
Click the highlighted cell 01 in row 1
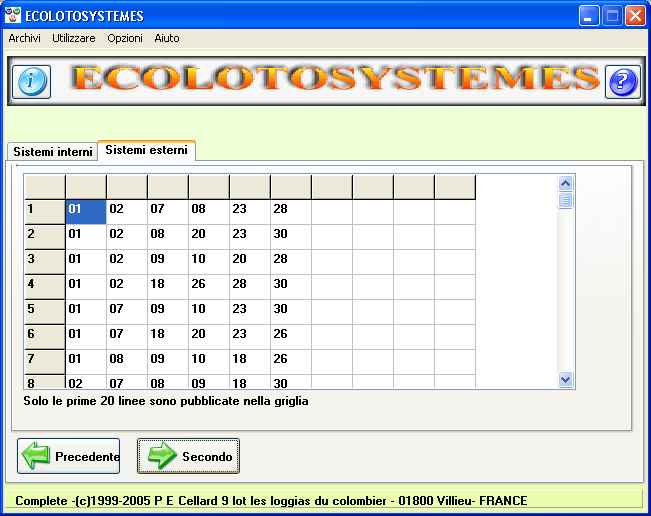tap(86, 209)
